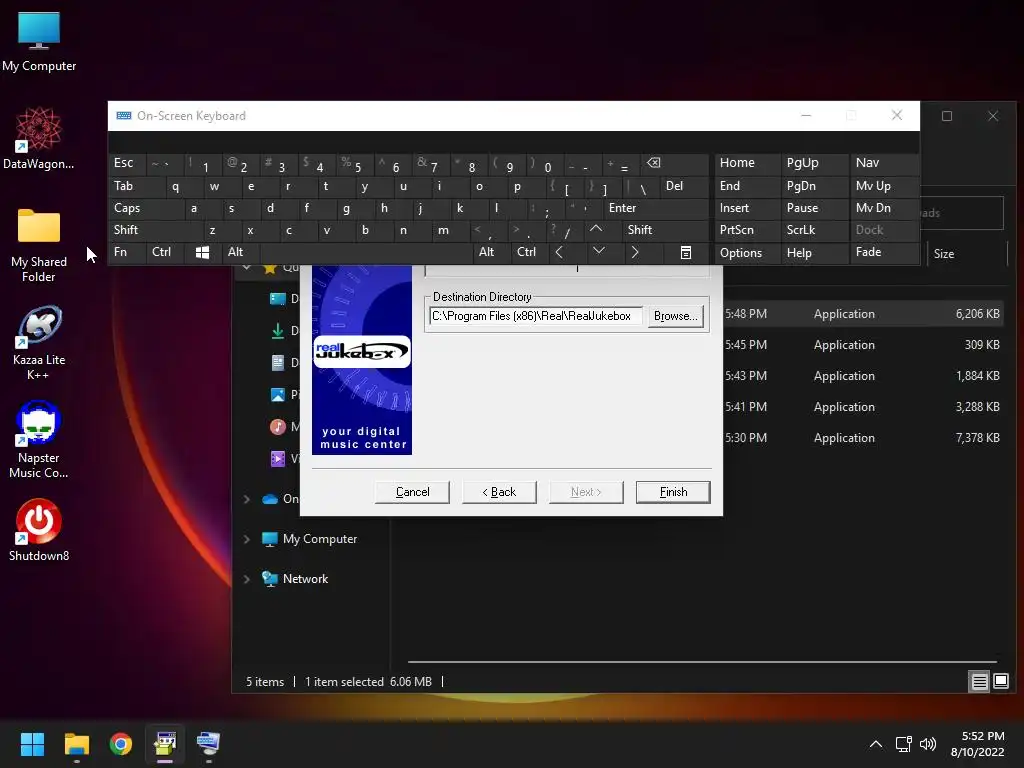The height and width of the screenshot is (768, 1024).
Task: Toggle left Alt key on On-Screen Keyboard
Action: 240,253
